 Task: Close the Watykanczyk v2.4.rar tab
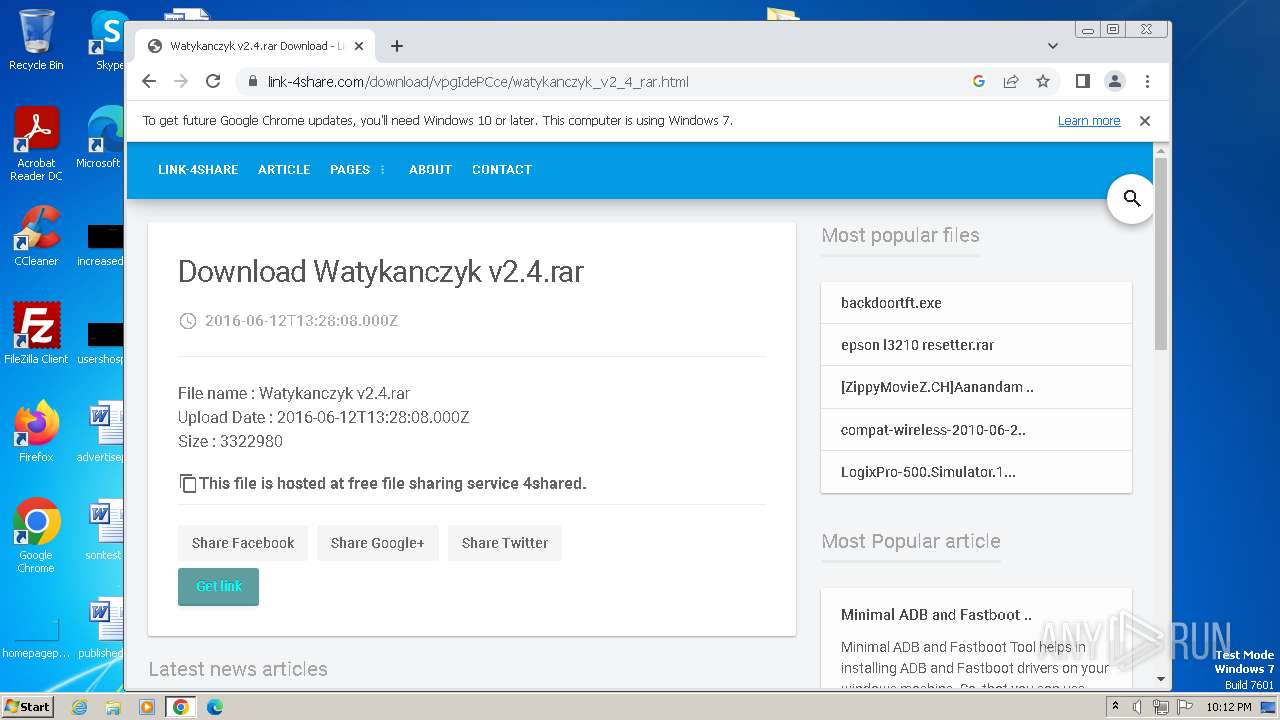(x=359, y=46)
